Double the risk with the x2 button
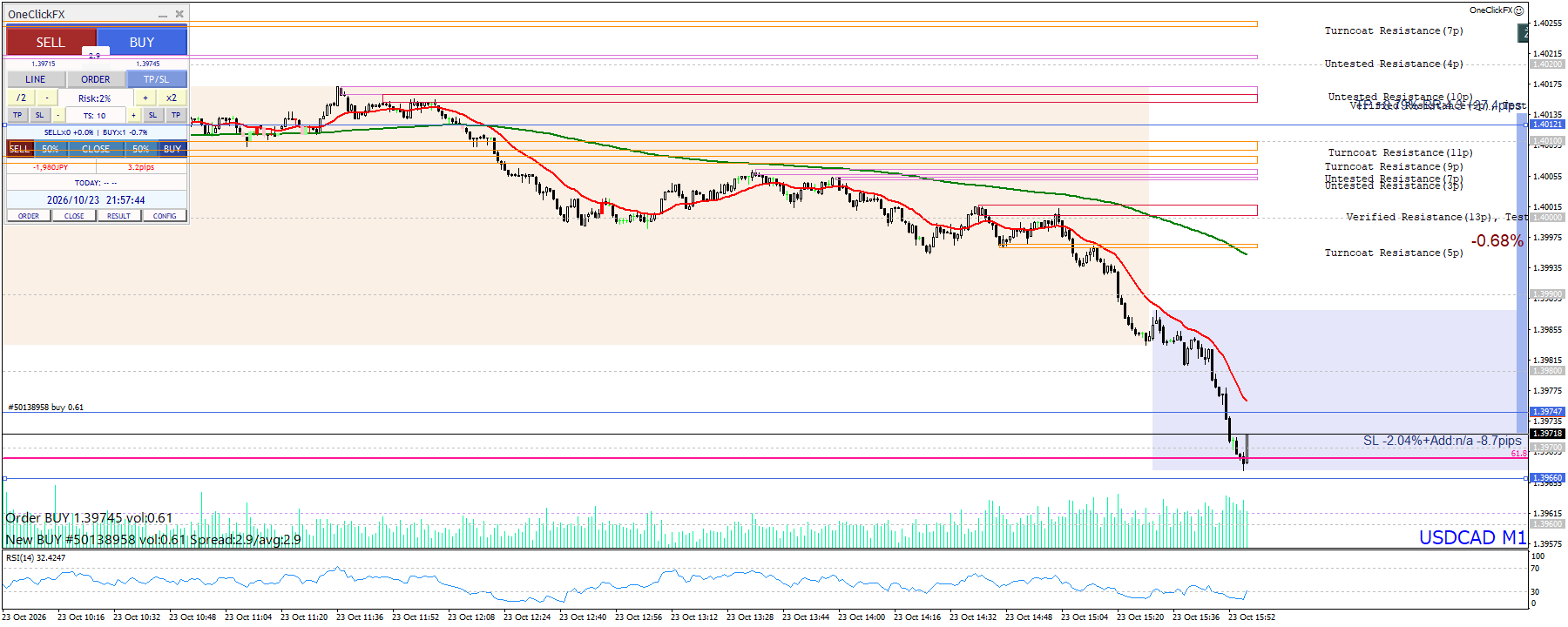Viewport: 1568px width, 627px height. pos(172,98)
